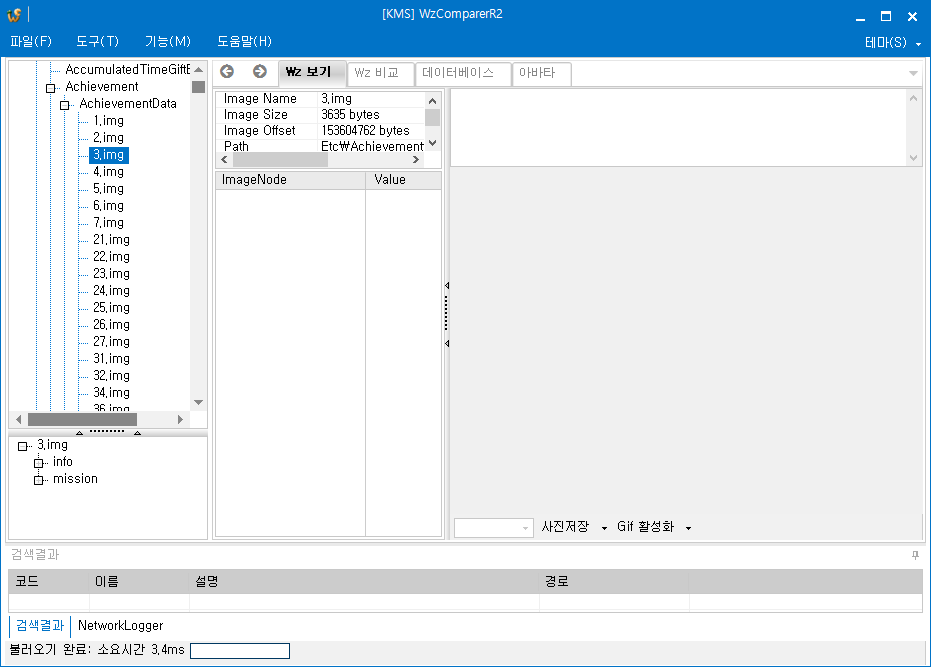Open the 기능(M) menu
The image size is (931, 667).
169,41
